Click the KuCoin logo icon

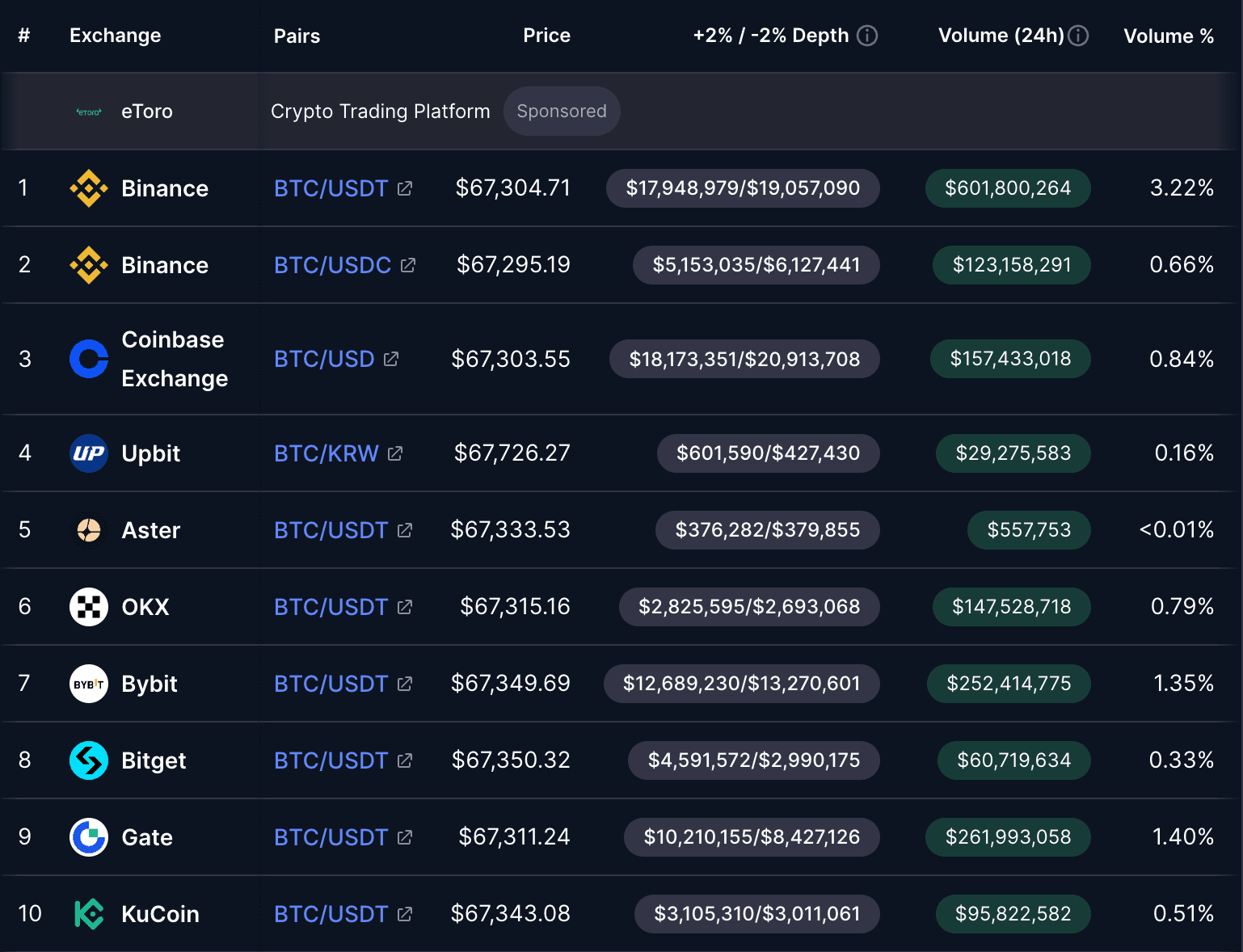pos(88,914)
